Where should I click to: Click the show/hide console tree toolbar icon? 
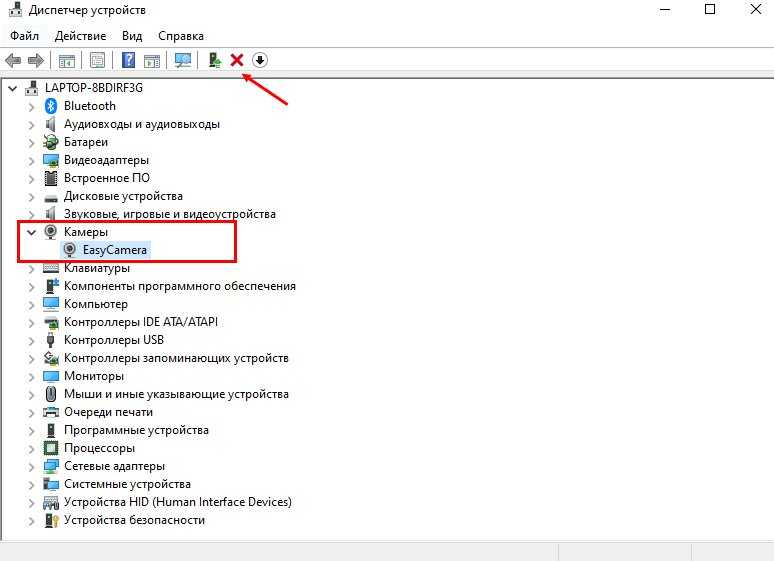click(67, 60)
